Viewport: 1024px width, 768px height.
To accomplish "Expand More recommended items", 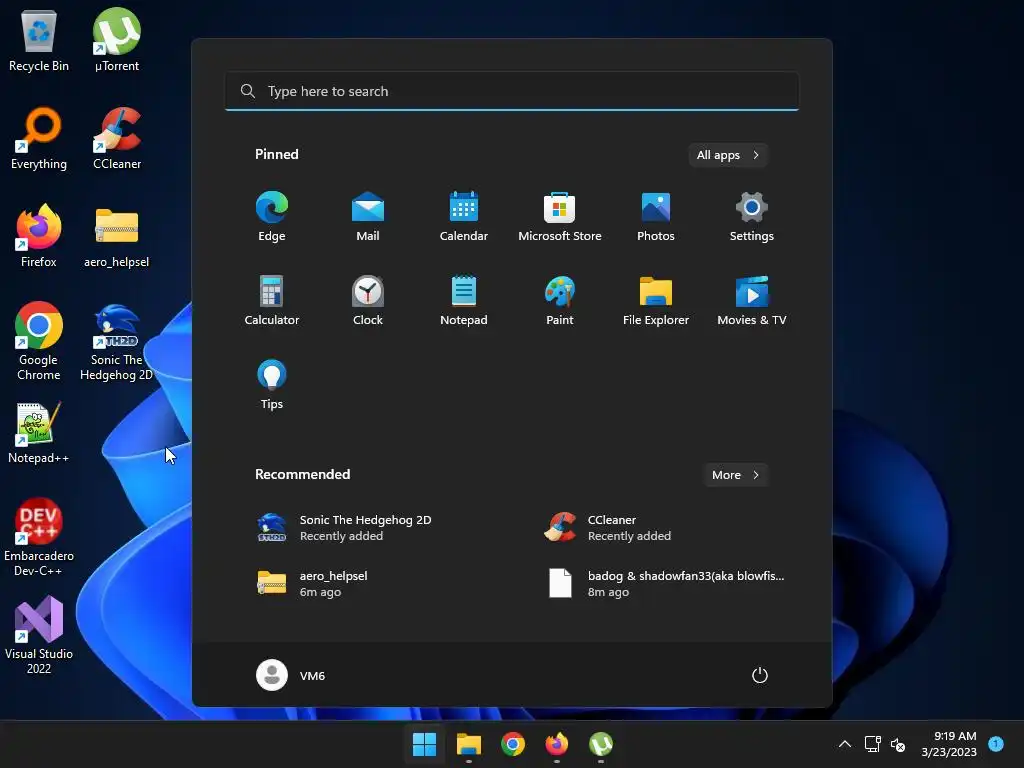I will pos(735,475).
